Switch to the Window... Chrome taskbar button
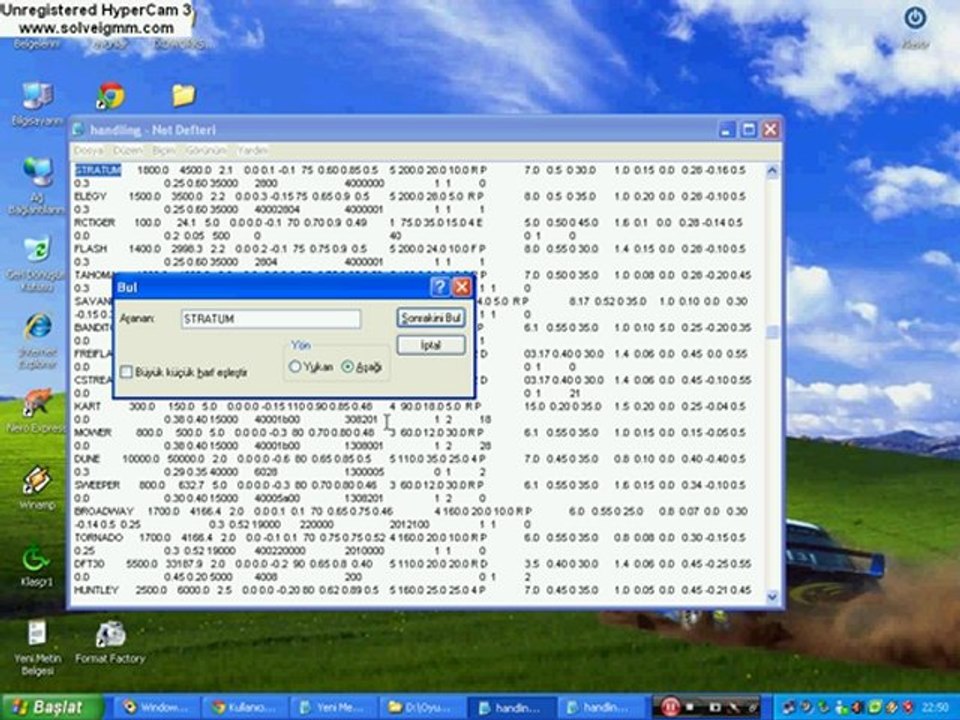The width and height of the screenshot is (960, 720). coord(157,708)
